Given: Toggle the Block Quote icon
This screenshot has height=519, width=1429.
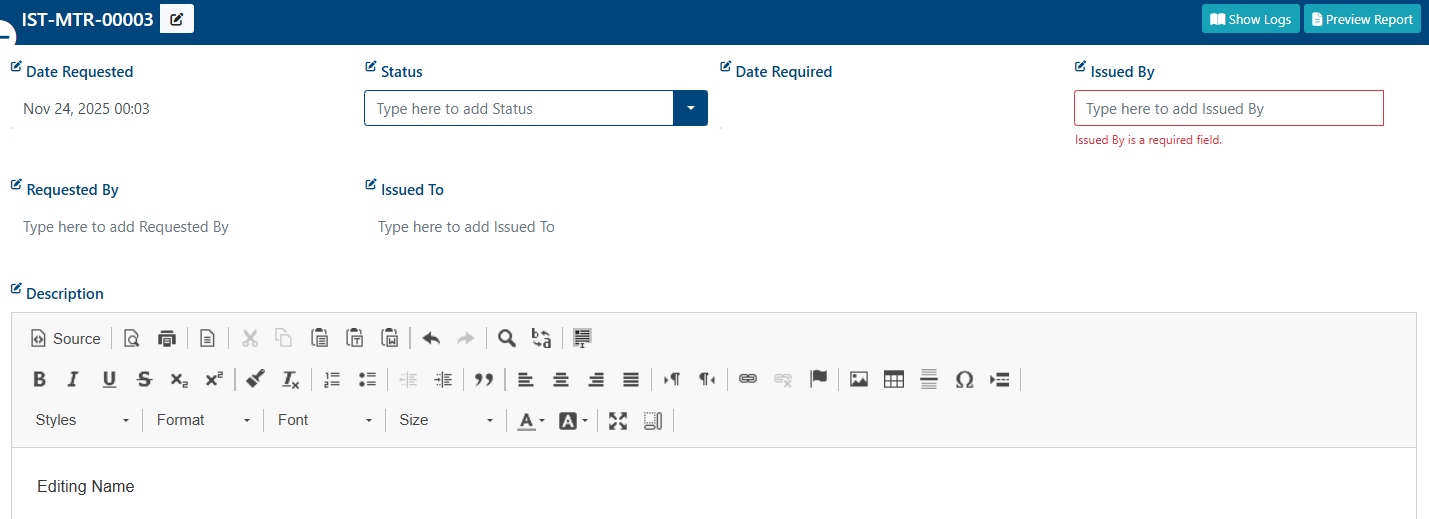Looking at the screenshot, I should (484, 380).
